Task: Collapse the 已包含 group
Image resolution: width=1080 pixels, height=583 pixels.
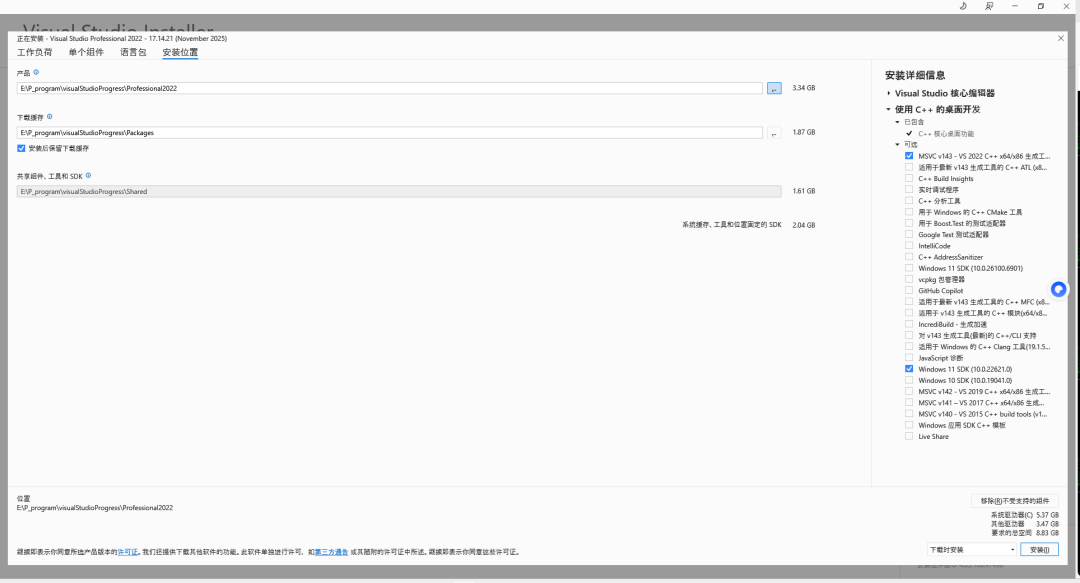Action: click(897, 122)
